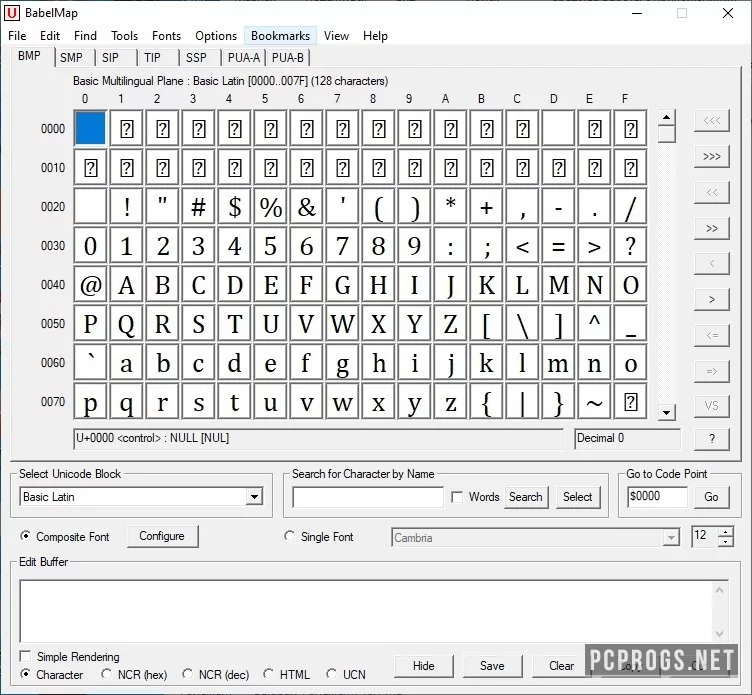The width and height of the screenshot is (752, 695).
Task: Click the => history forward button
Action: (712, 371)
